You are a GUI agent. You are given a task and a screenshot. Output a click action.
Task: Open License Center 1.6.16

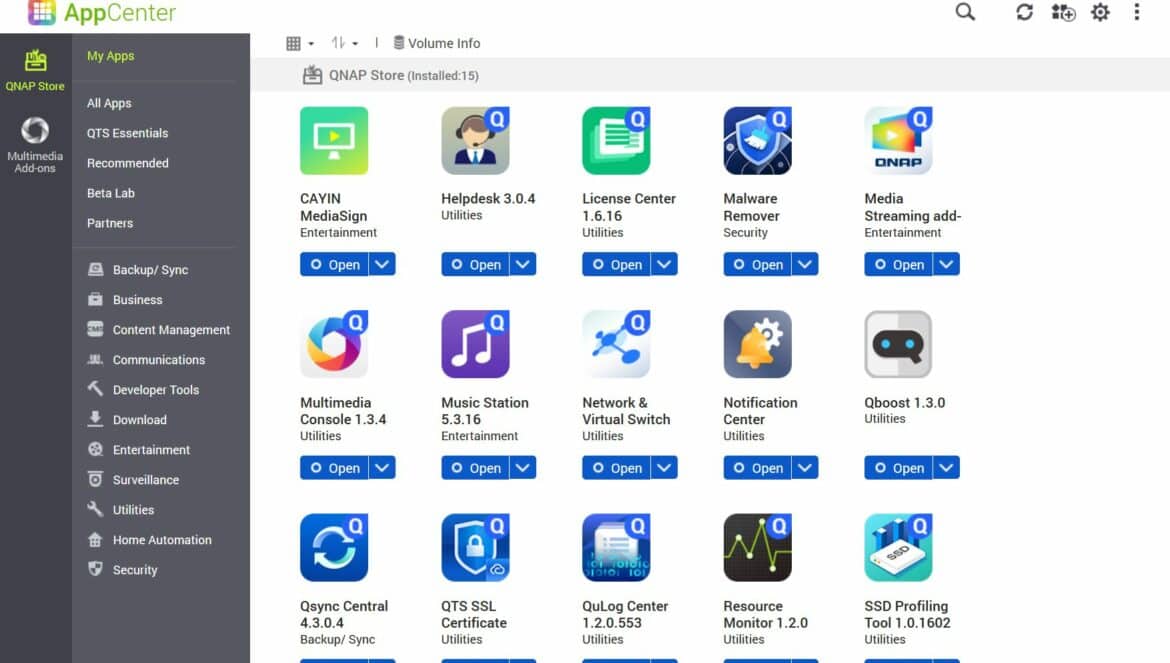tap(616, 264)
